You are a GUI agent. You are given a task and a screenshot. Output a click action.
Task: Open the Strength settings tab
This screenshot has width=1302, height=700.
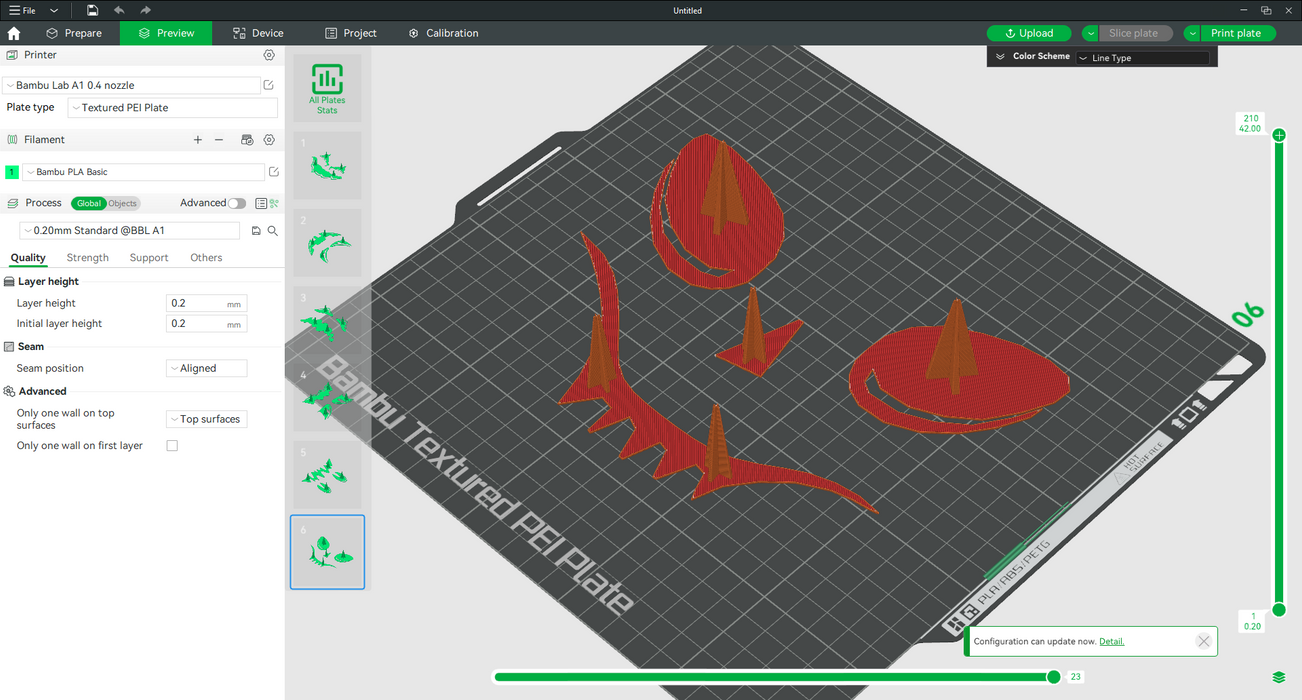click(x=88, y=258)
